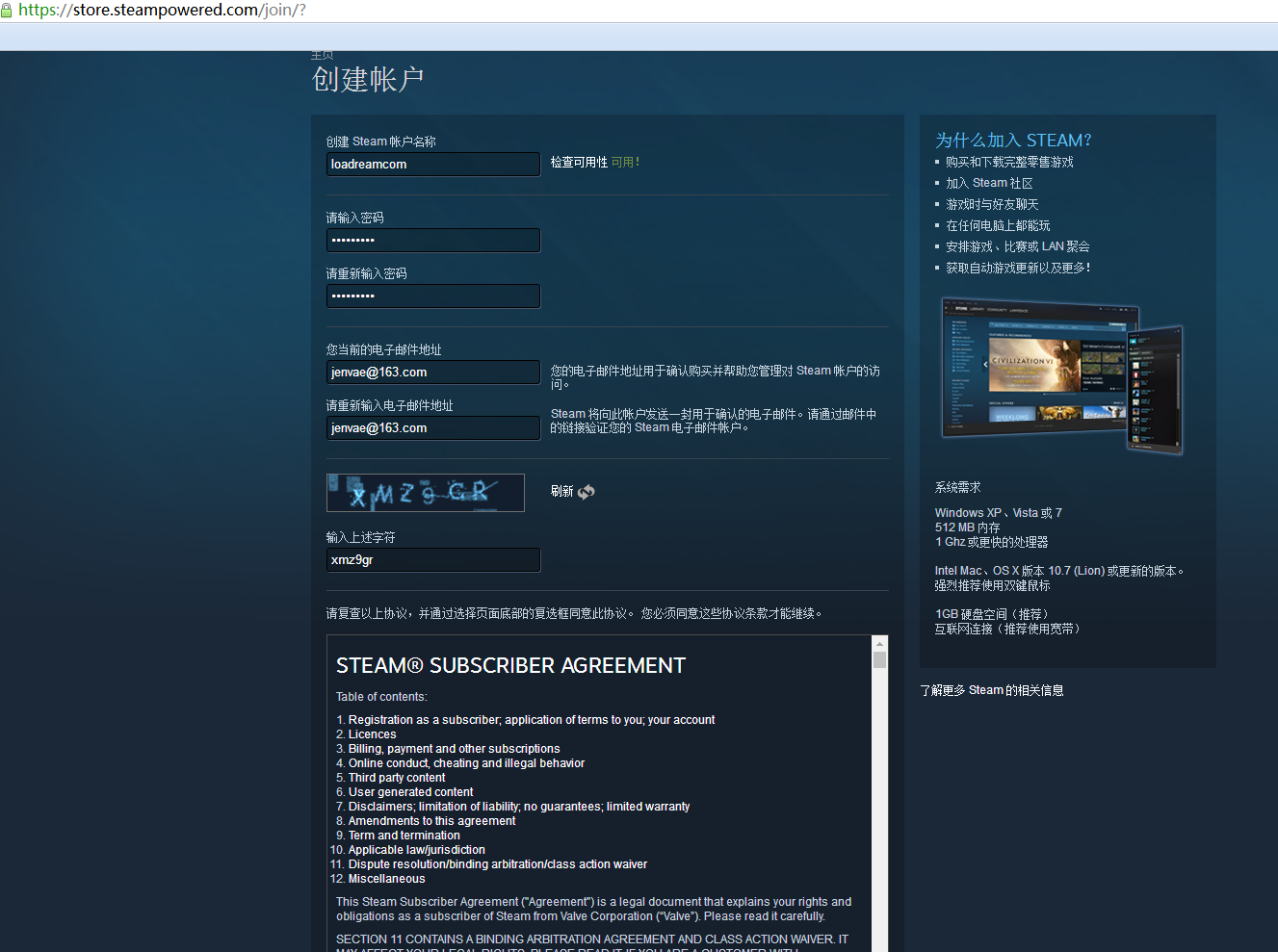Click the secure padlock icon in the address bar

[x=6, y=11]
